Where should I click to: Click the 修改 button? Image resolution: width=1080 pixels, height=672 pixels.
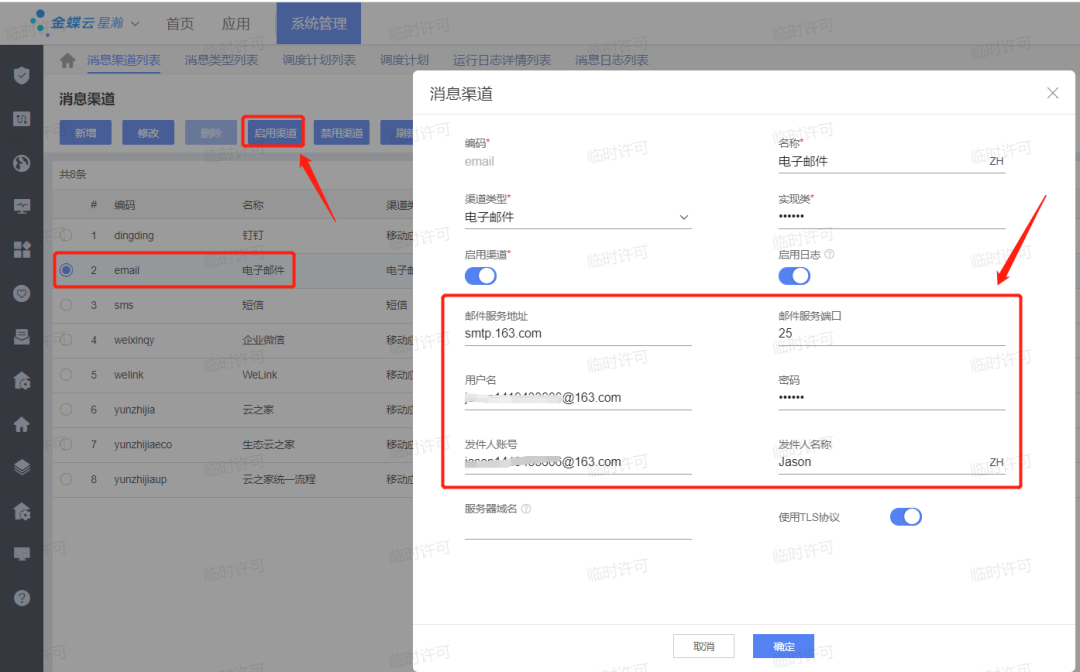[x=148, y=133]
